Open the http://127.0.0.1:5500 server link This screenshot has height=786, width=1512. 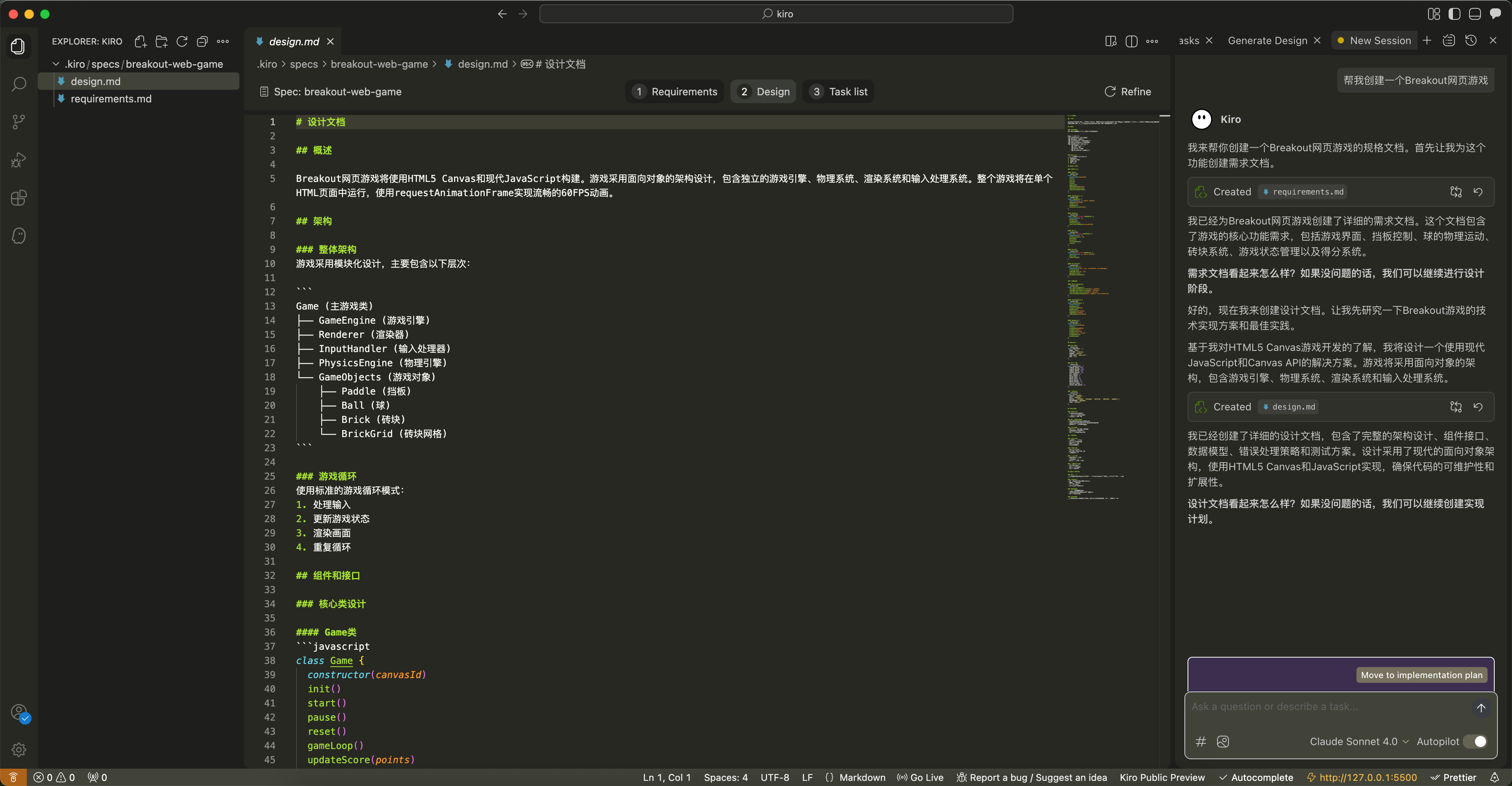pyautogui.click(x=1361, y=777)
